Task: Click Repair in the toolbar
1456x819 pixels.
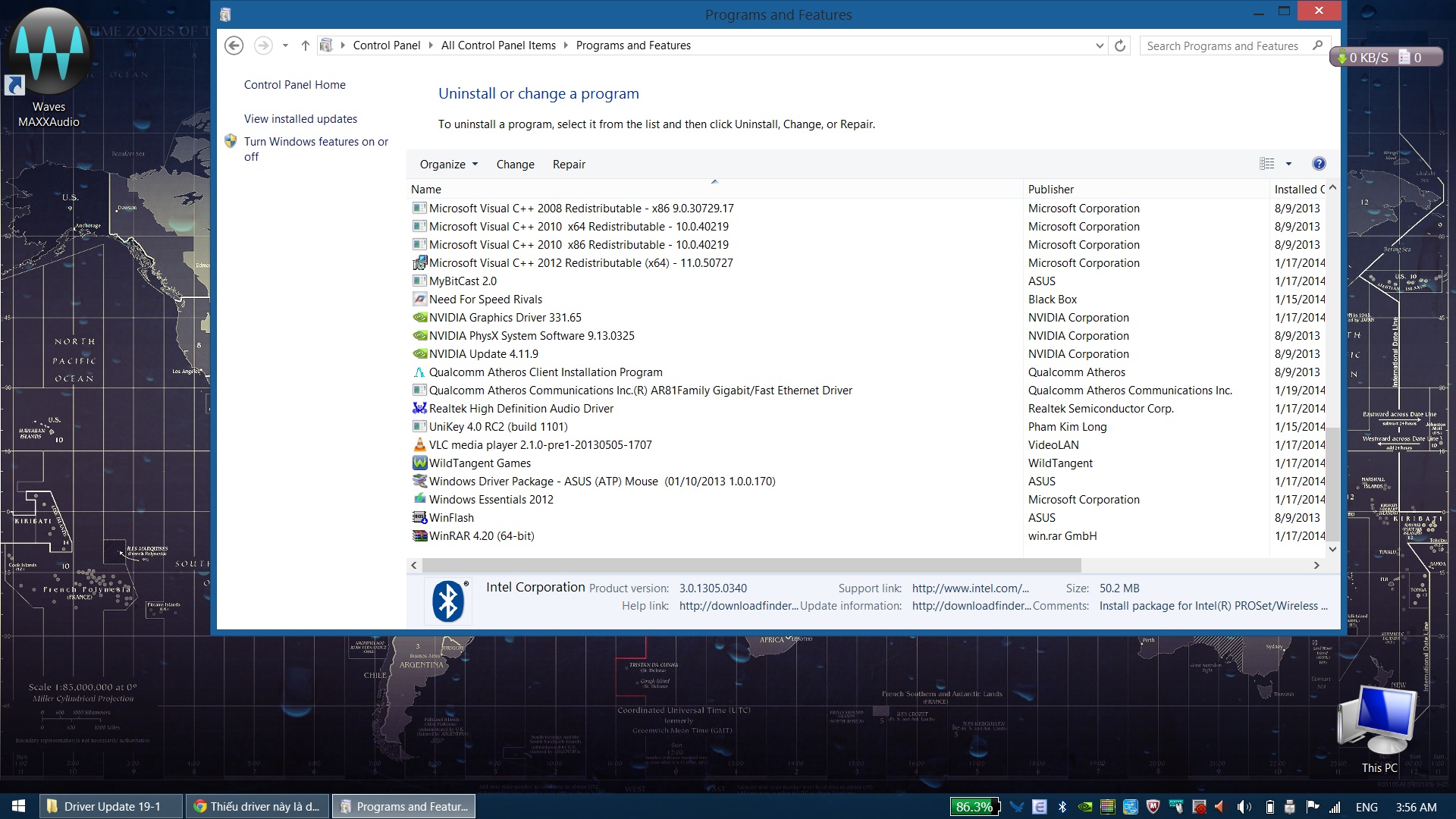Action: click(x=569, y=165)
